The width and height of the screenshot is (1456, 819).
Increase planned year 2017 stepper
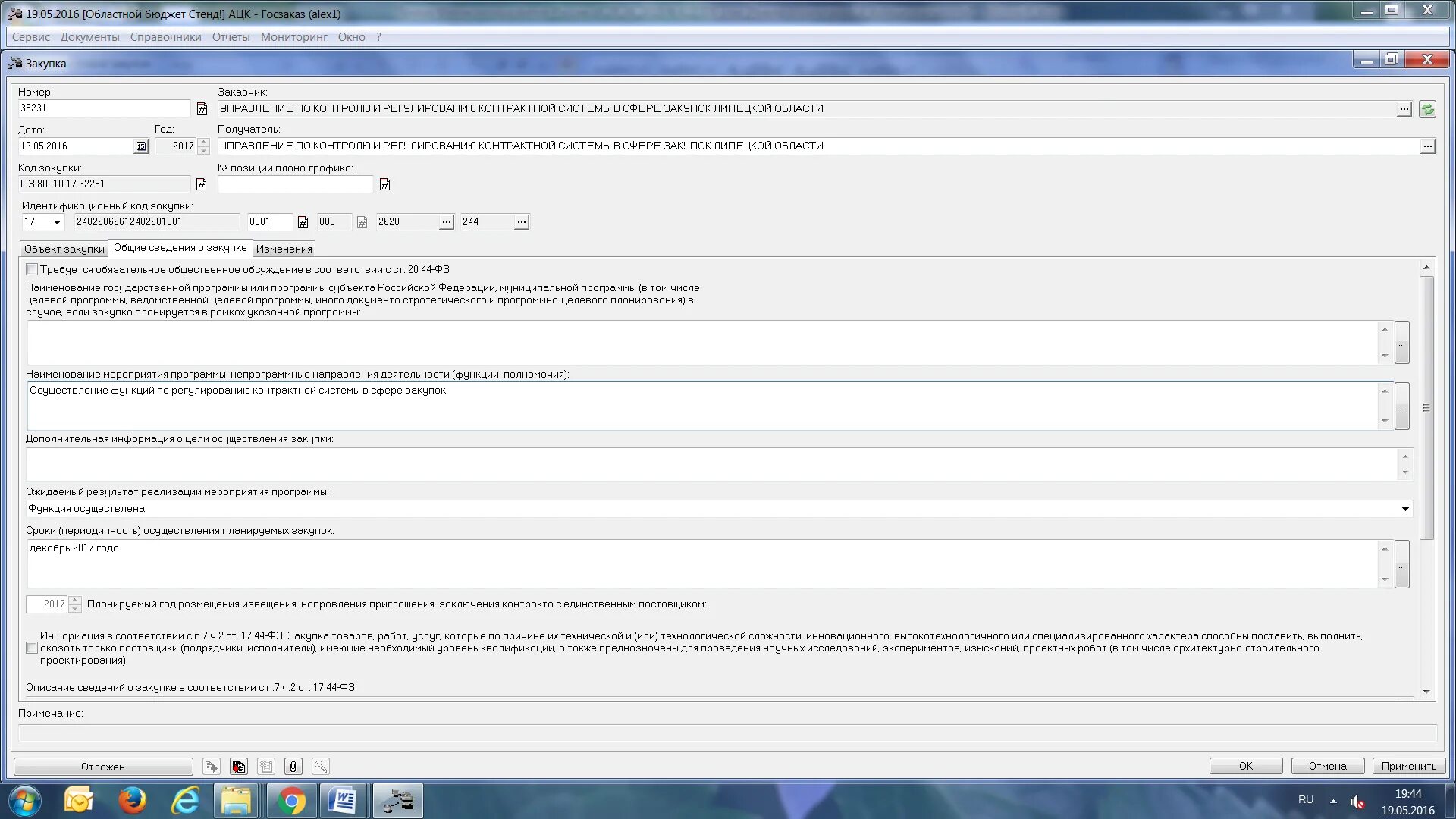[74, 601]
